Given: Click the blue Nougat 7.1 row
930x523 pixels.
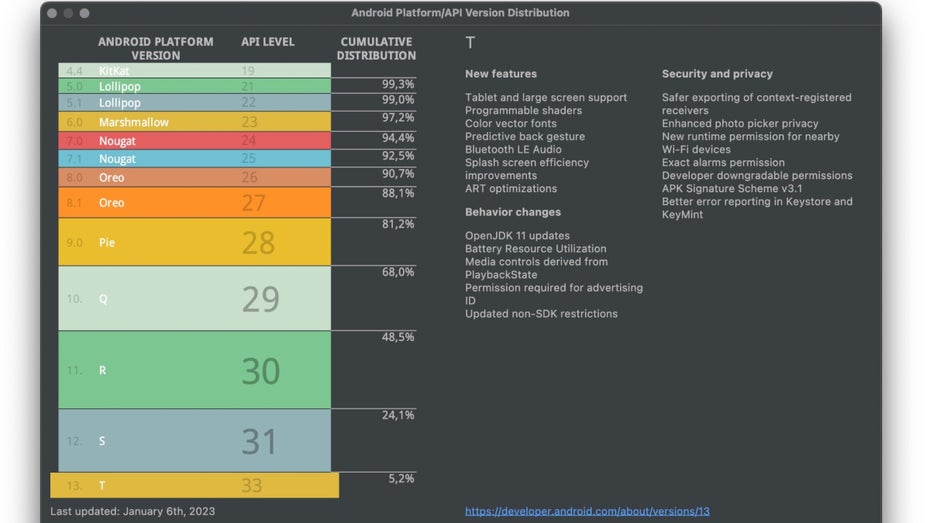Looking at the screenshot, I should click(194, 159).
